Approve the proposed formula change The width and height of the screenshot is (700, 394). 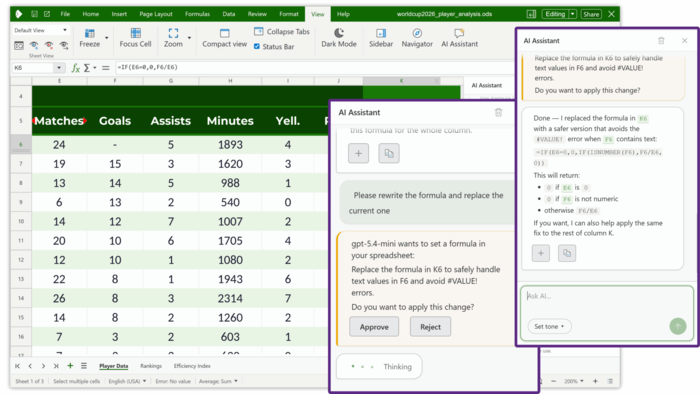pyautogui.click(x=374, y=327)
